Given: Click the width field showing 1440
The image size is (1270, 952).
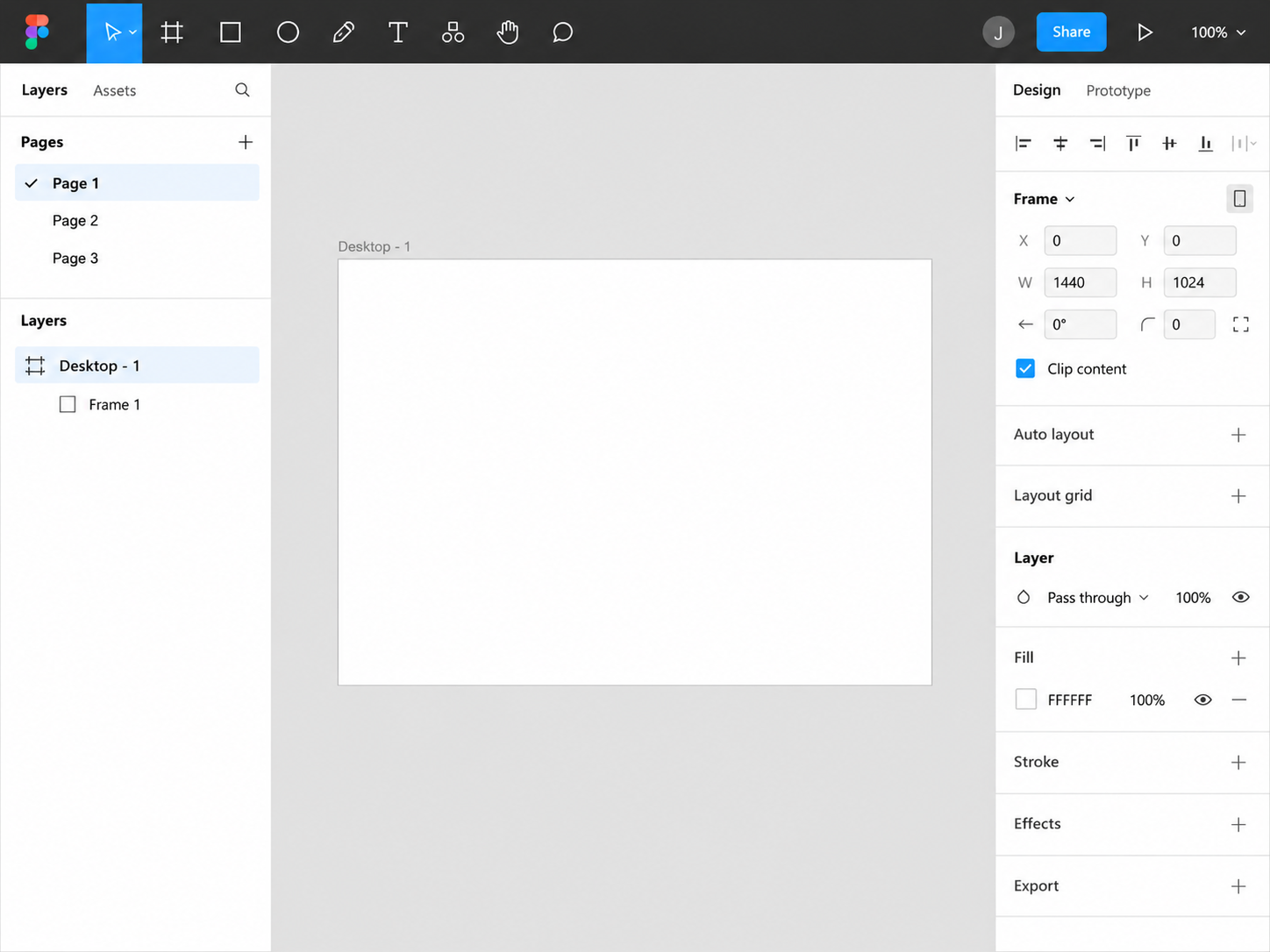Looking at the screenshot, I should [x=1080, y=282].
